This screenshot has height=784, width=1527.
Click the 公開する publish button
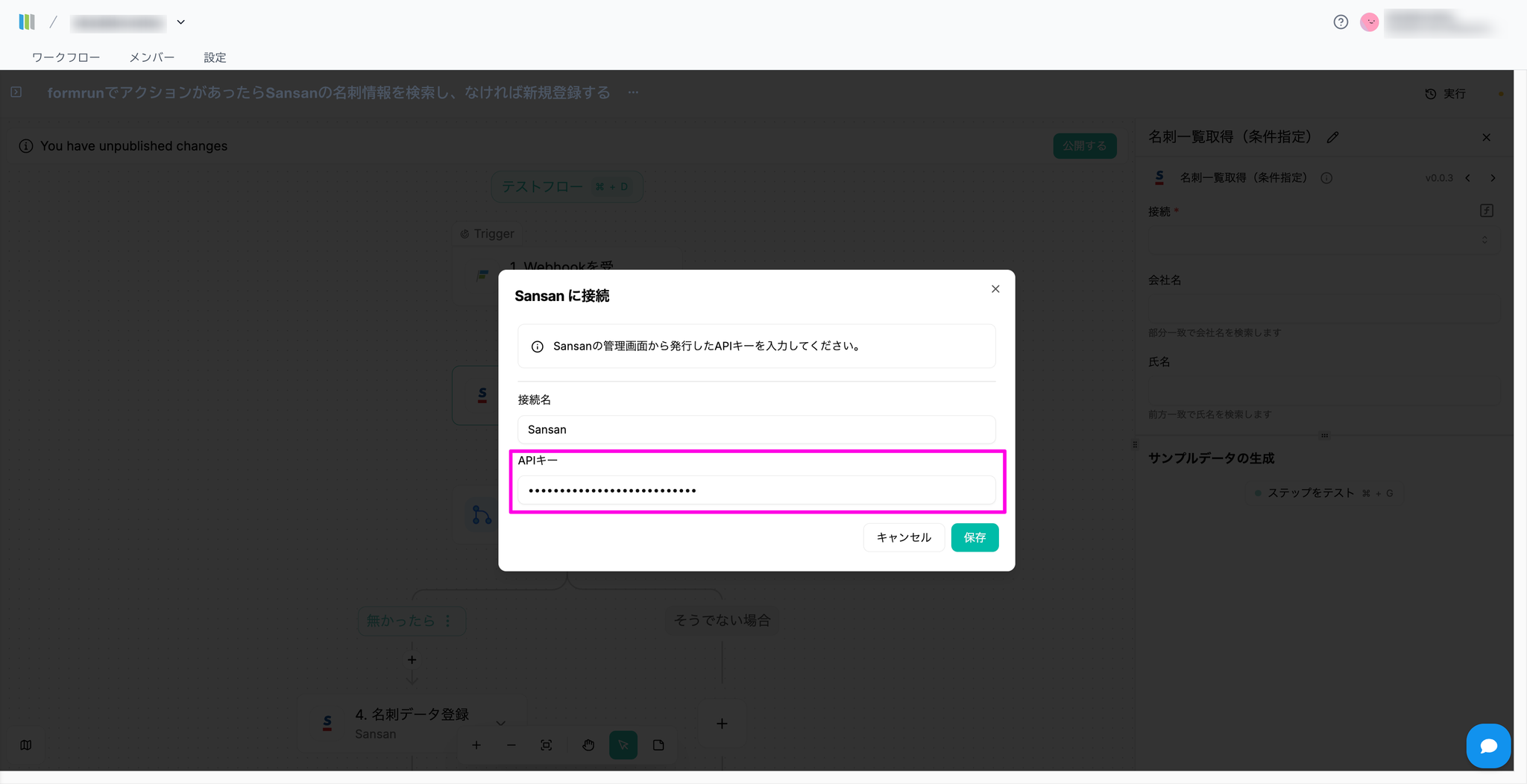coord(1085,146)
